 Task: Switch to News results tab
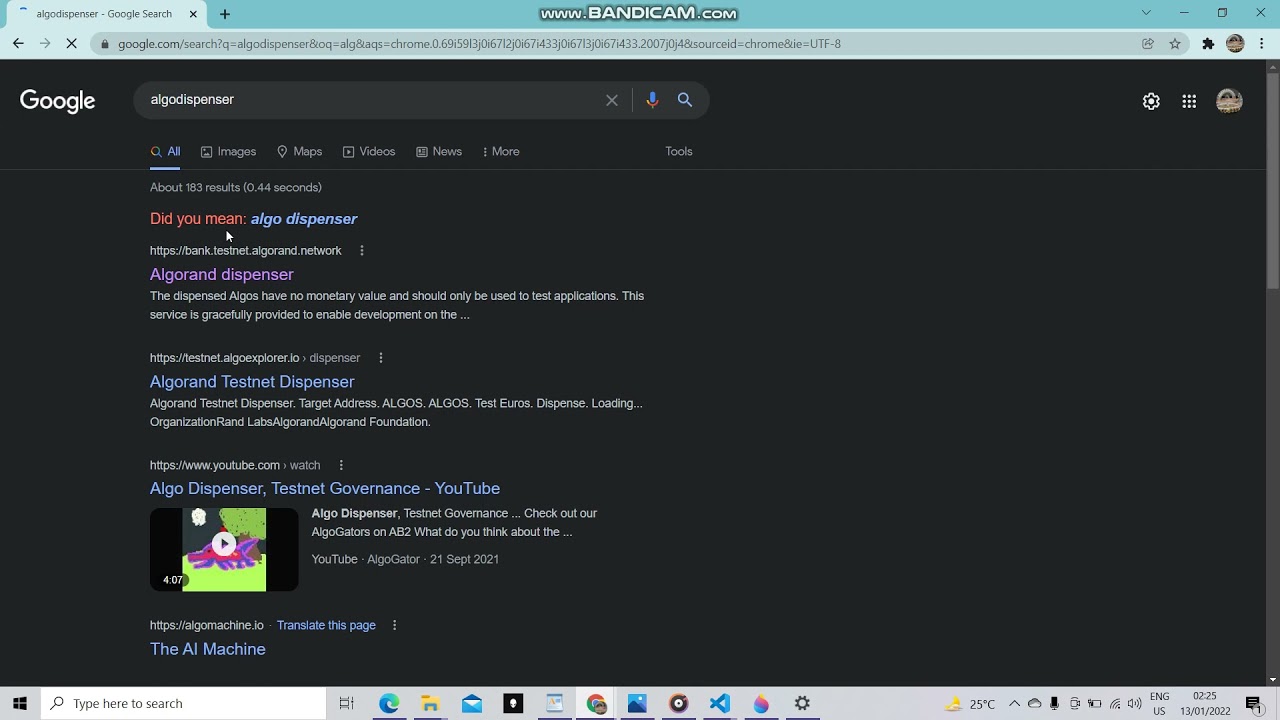(x=439, y=152)
